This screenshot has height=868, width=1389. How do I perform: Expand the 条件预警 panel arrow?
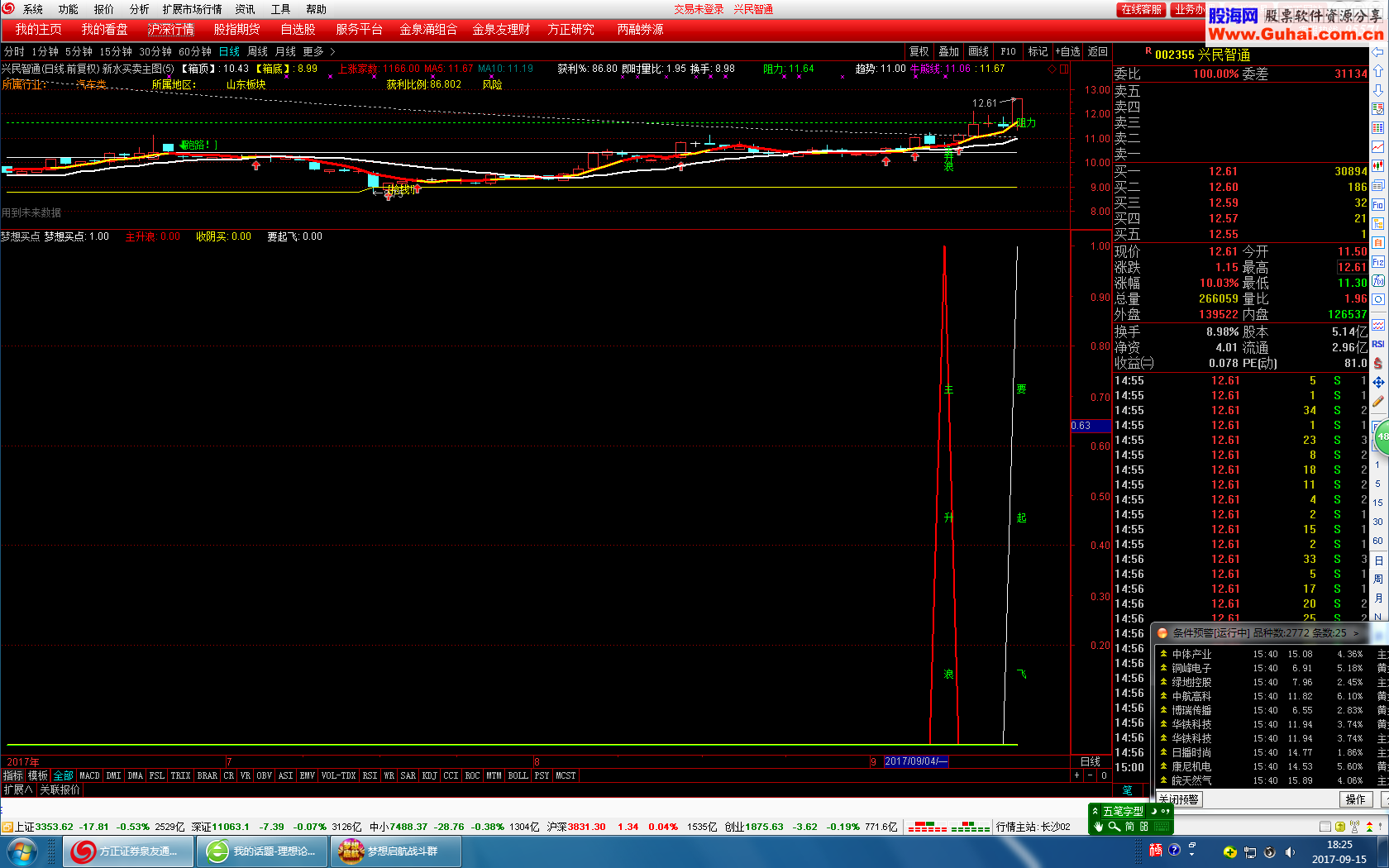click(1356, 633)
